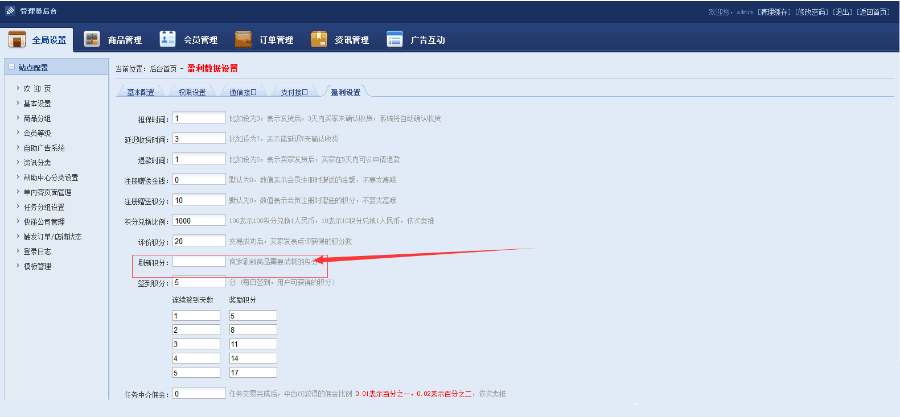This screenshot has width=900, height=417.
Task: Collapse the 站点配置 sidebar section
Action: click(x=11, y=67)
